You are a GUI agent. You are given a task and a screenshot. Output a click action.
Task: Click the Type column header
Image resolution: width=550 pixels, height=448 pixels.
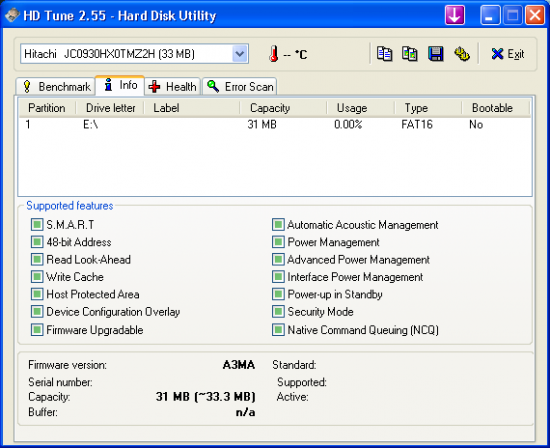tap(428, 108)
